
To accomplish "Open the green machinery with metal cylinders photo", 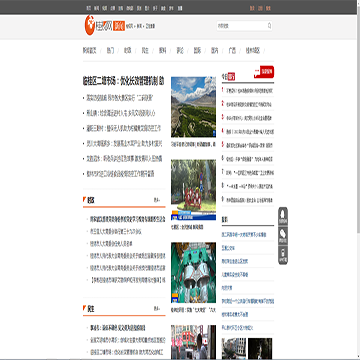I will [193, 272].
